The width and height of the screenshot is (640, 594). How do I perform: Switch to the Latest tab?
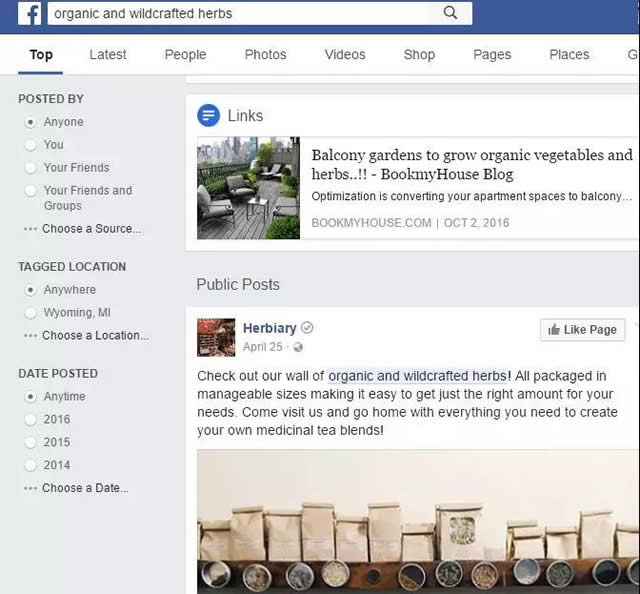pos(108,55)
